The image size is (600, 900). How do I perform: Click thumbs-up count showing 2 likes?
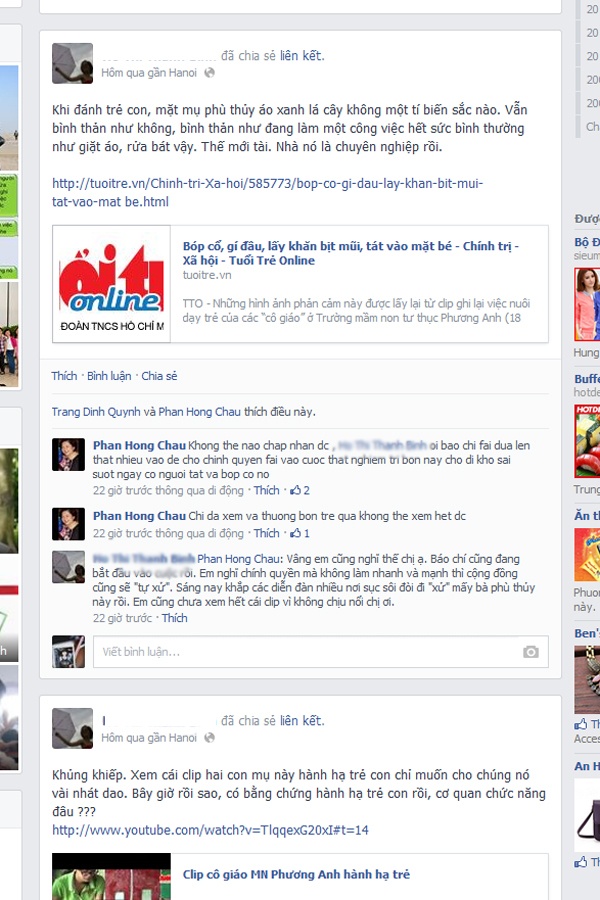pyautogui.click(x=300, y=490)
